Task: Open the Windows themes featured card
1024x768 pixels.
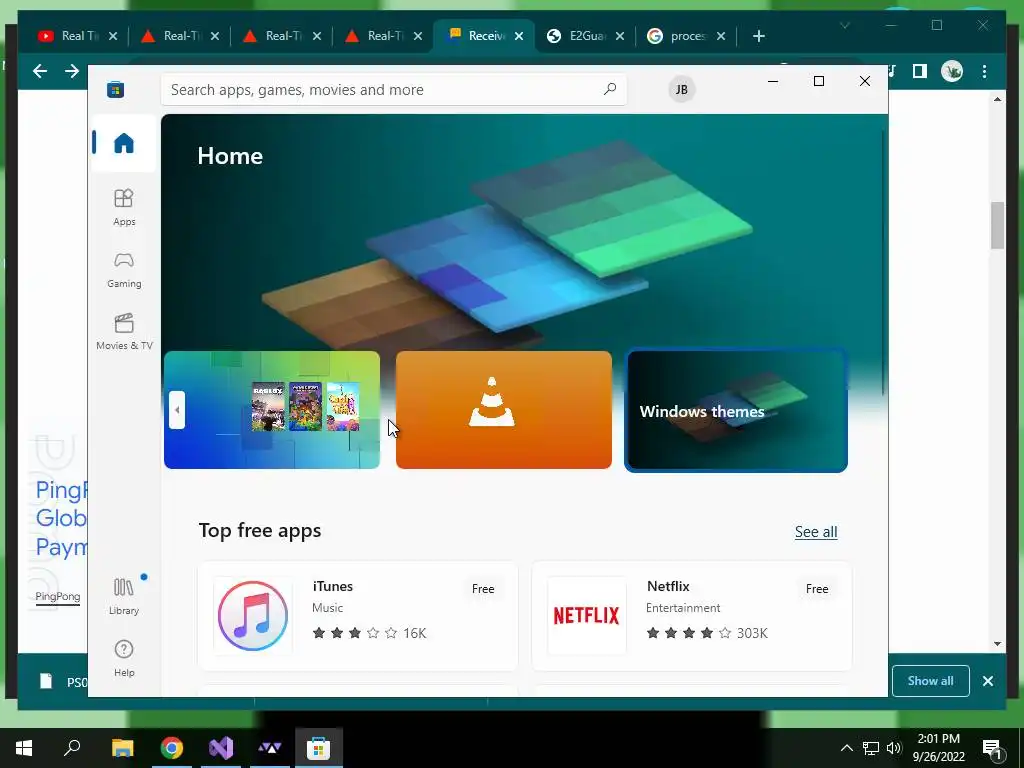Action: click(736, 410)
